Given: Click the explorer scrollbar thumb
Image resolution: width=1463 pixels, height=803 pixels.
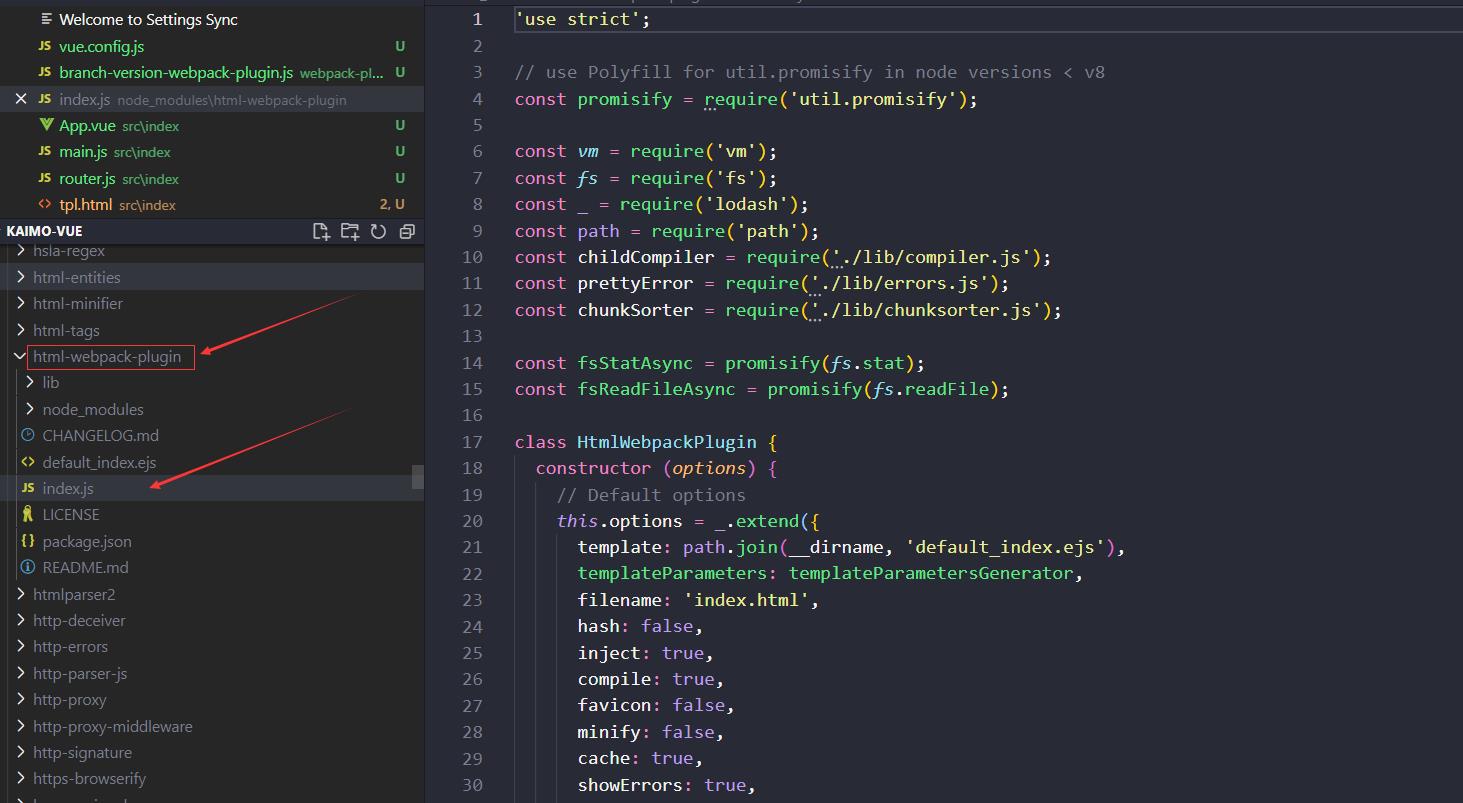Looking at the screenshot, I should 418,477.
